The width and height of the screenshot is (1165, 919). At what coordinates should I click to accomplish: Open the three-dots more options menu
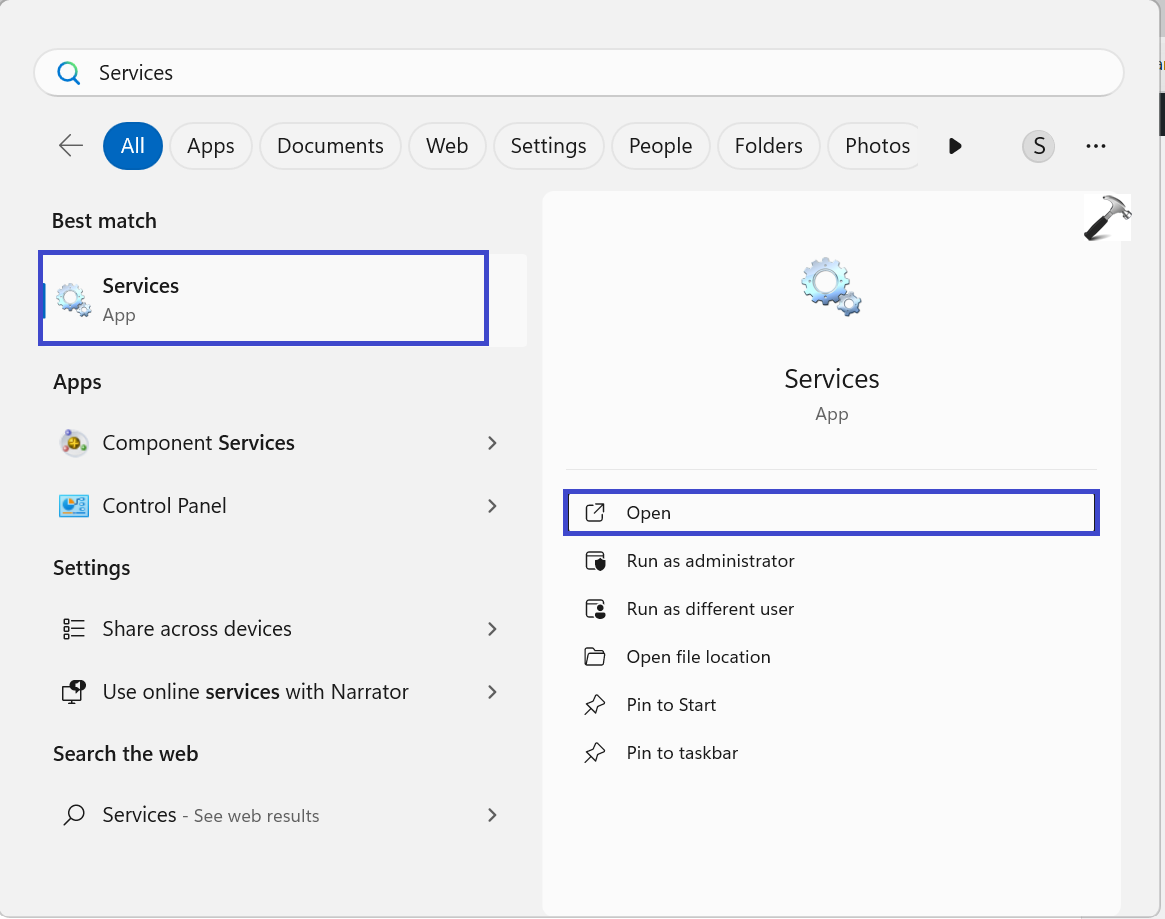coord(1095,147)
